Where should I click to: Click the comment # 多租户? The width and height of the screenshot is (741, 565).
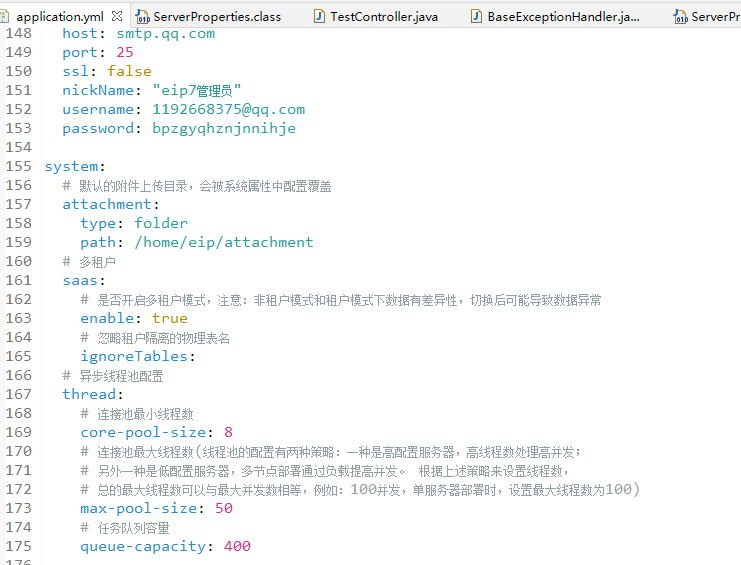[x=89, y=262]
